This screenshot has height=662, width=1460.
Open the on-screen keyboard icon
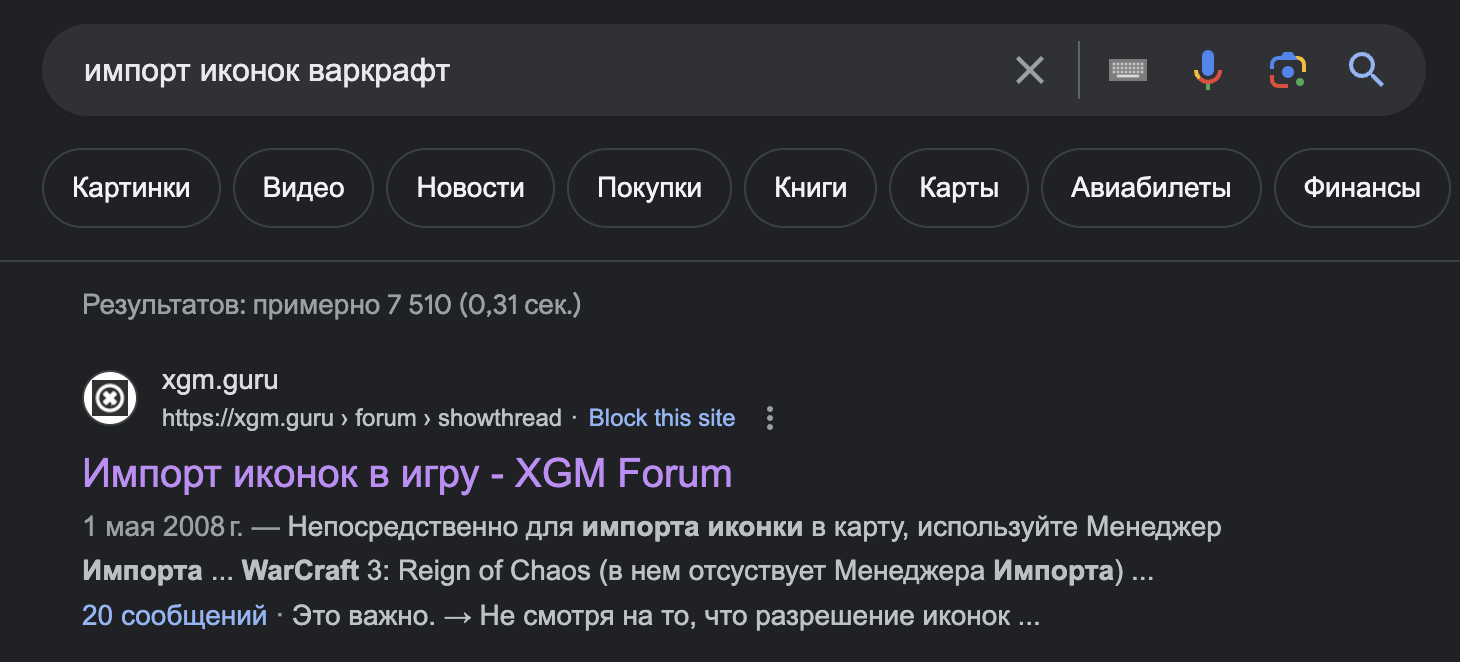(1127, 70)
